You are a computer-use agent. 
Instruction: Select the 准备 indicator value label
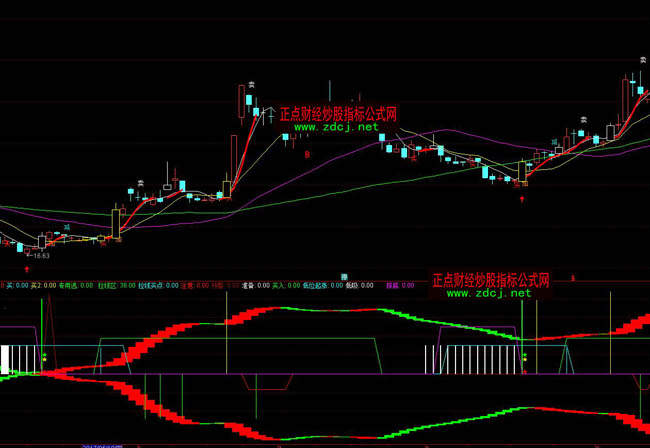click(256, 285)
